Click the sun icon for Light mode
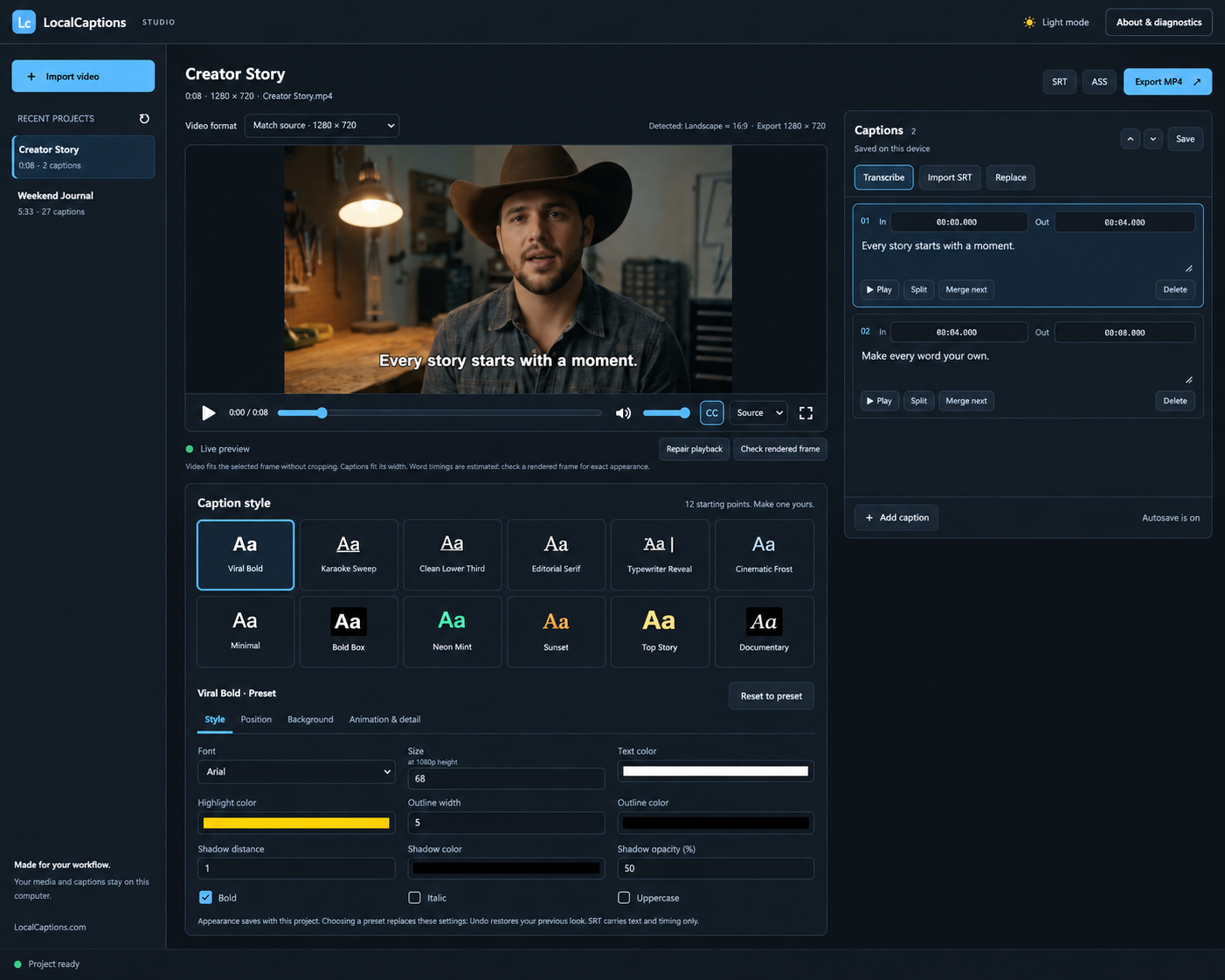1225x980 pixels. click(1029, 22)
